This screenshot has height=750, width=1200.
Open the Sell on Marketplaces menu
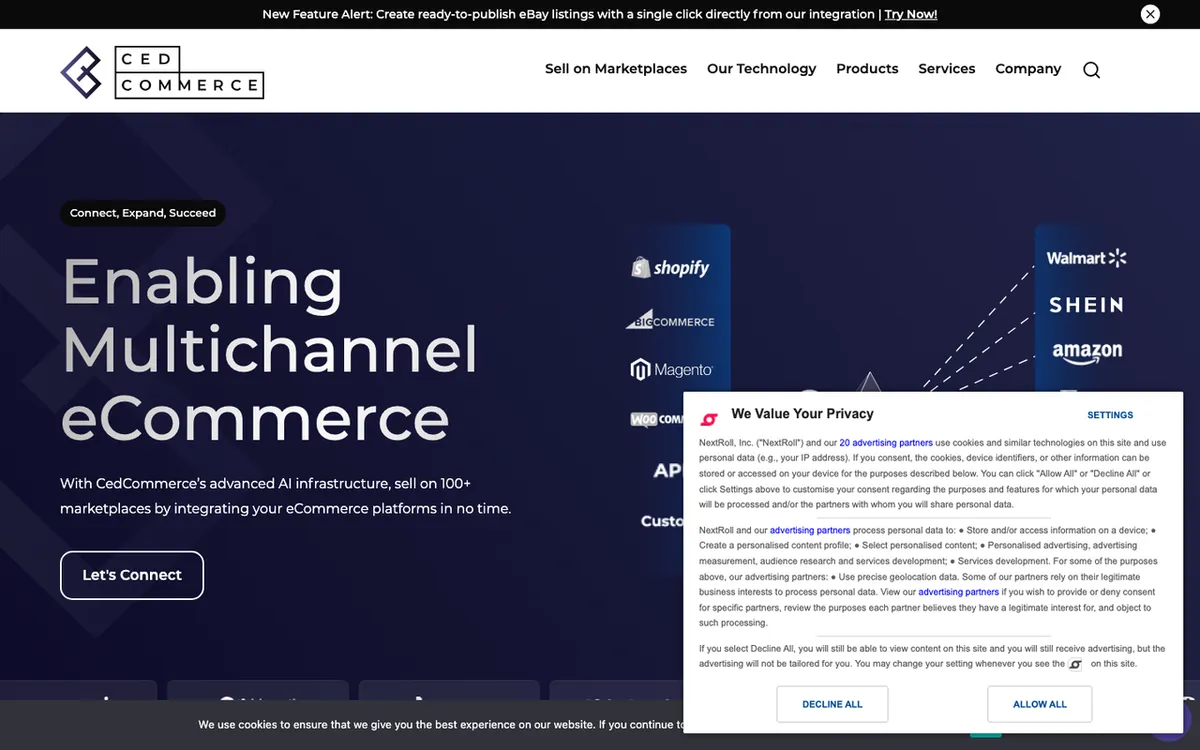[x=616, y=69]
